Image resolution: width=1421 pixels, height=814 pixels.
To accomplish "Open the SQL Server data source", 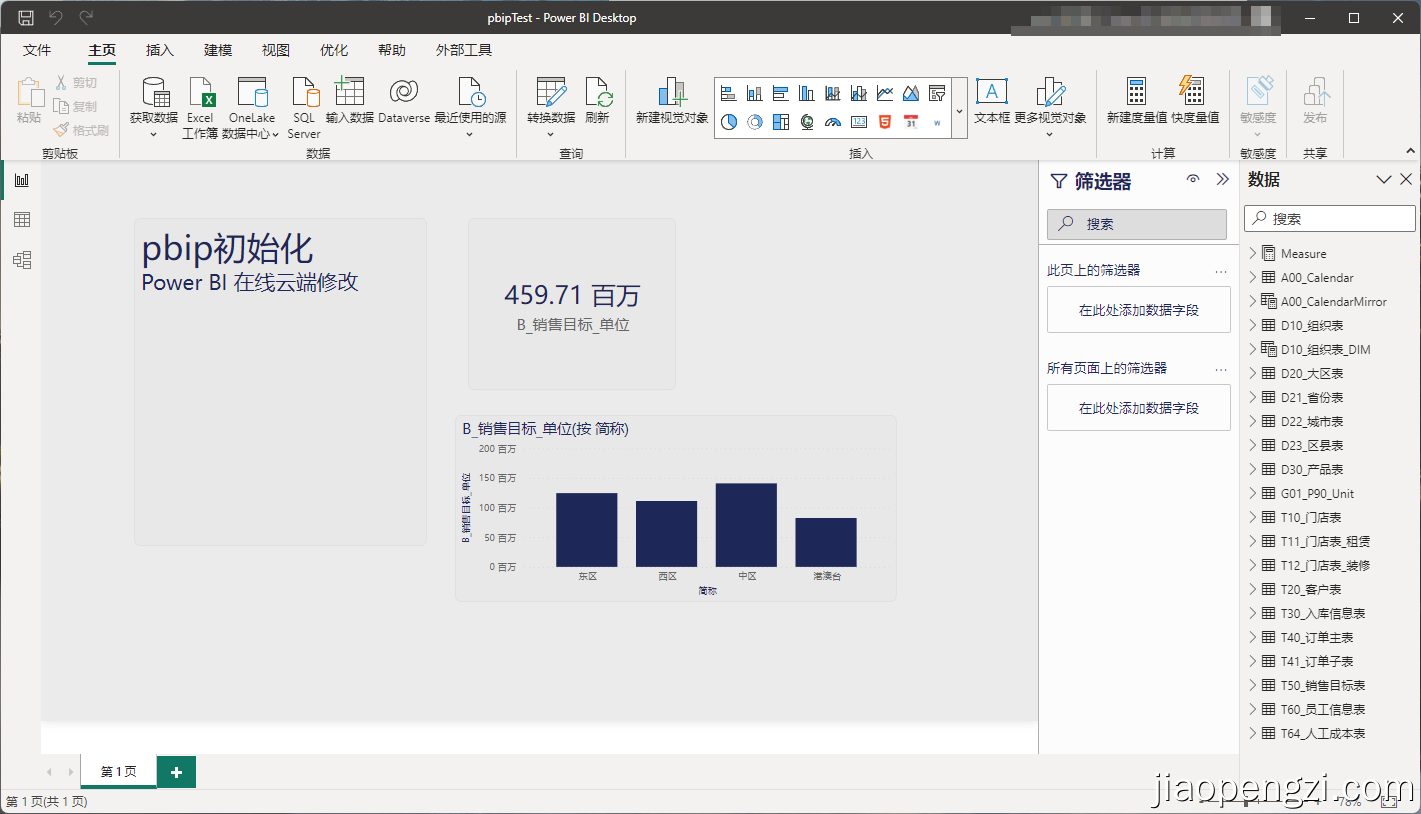I will tap(304, 108).
